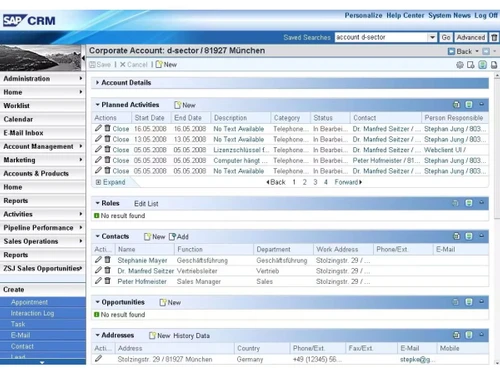The height and width of the screenshot is (375, 500).
Task: Click the Go button
Action: [x=446, y=37]
